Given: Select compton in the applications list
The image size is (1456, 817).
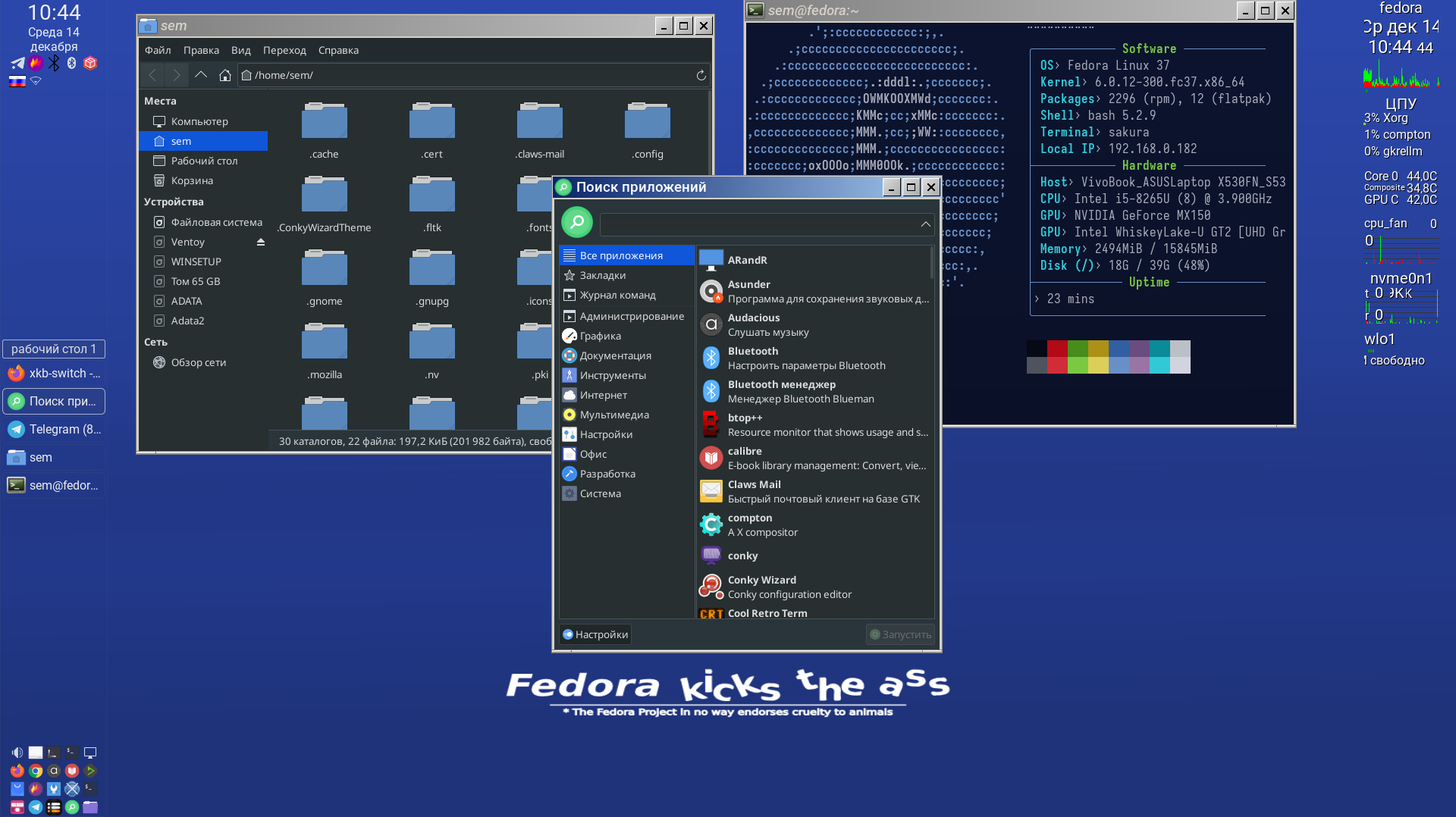Looking at the screenshot, I should tap(814, 525).
